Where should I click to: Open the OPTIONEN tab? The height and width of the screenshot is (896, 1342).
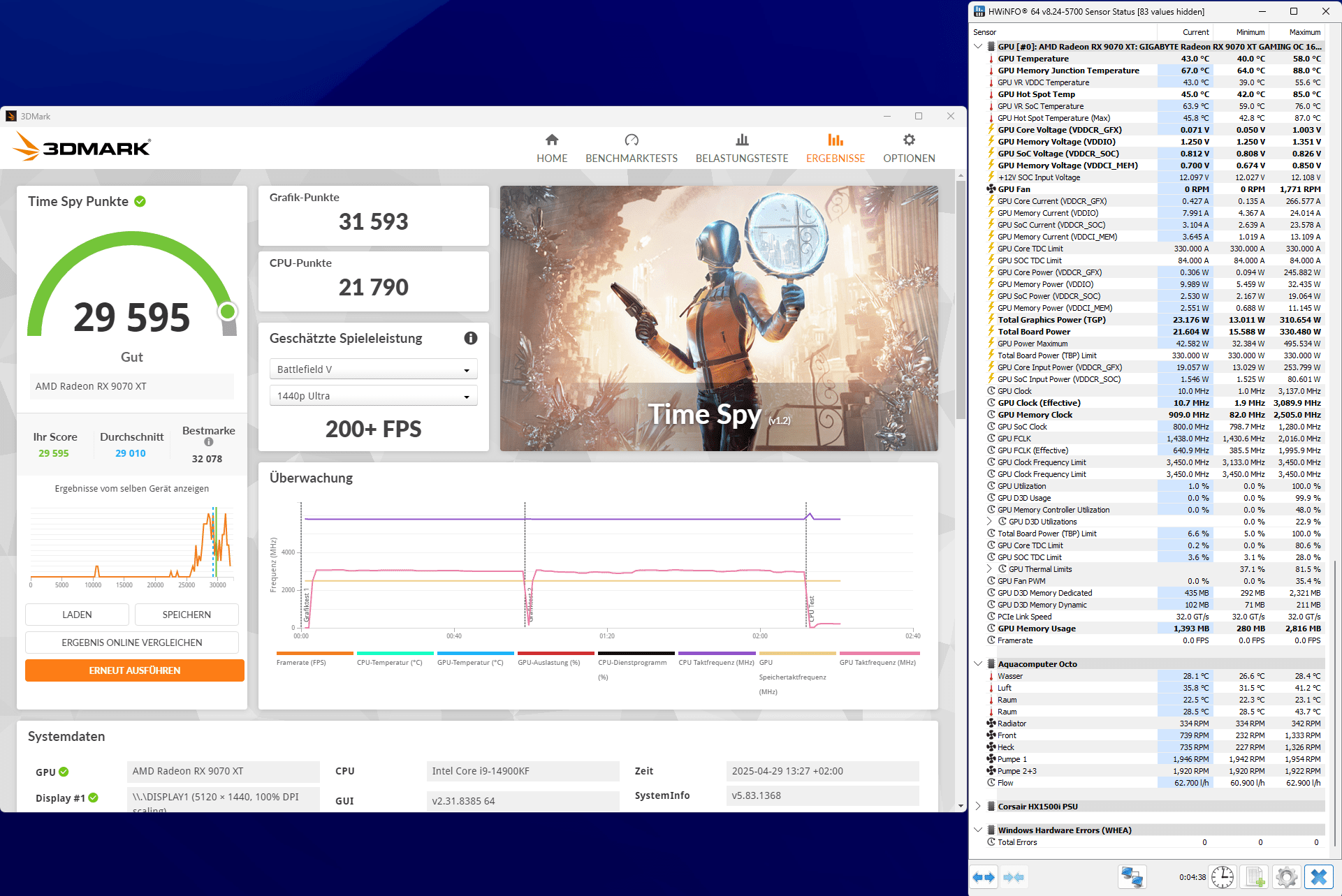[909, 149]
